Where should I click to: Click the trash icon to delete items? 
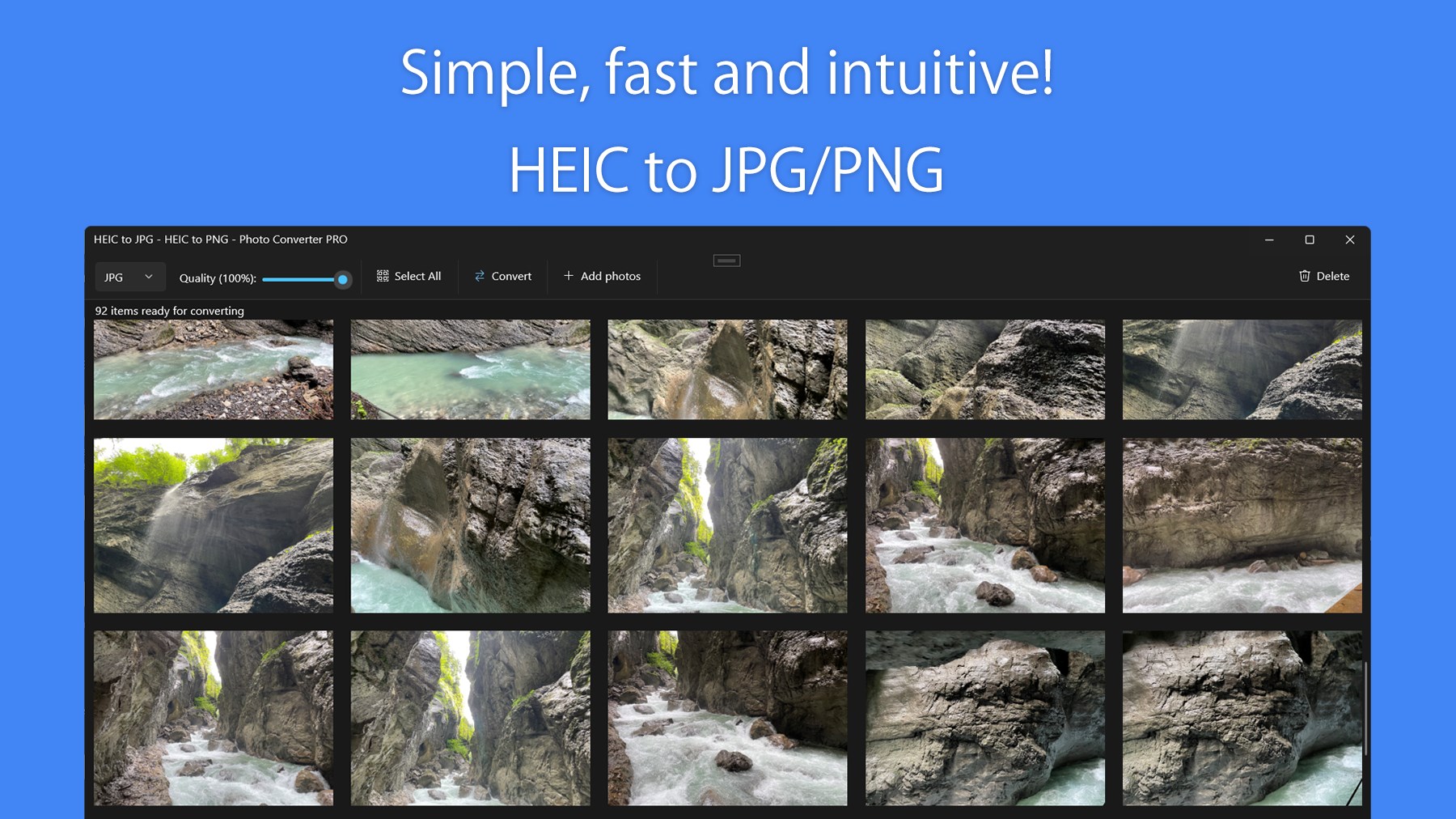point(1303,276)
